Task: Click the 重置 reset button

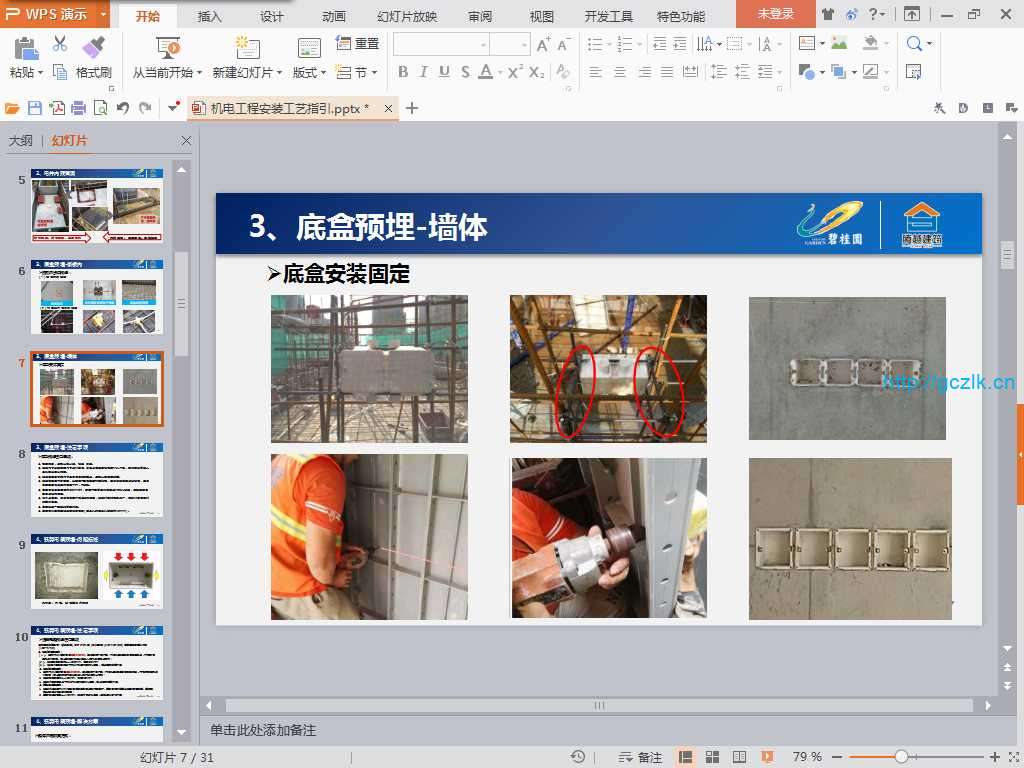Action: 358,44
